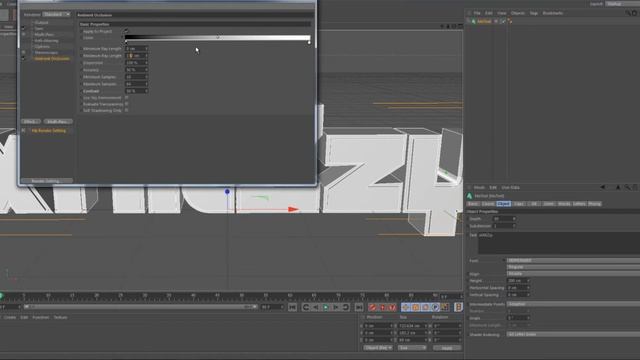Screen dimensions: 640x360
Task: Select Output in render settings list
Action: 41,23
